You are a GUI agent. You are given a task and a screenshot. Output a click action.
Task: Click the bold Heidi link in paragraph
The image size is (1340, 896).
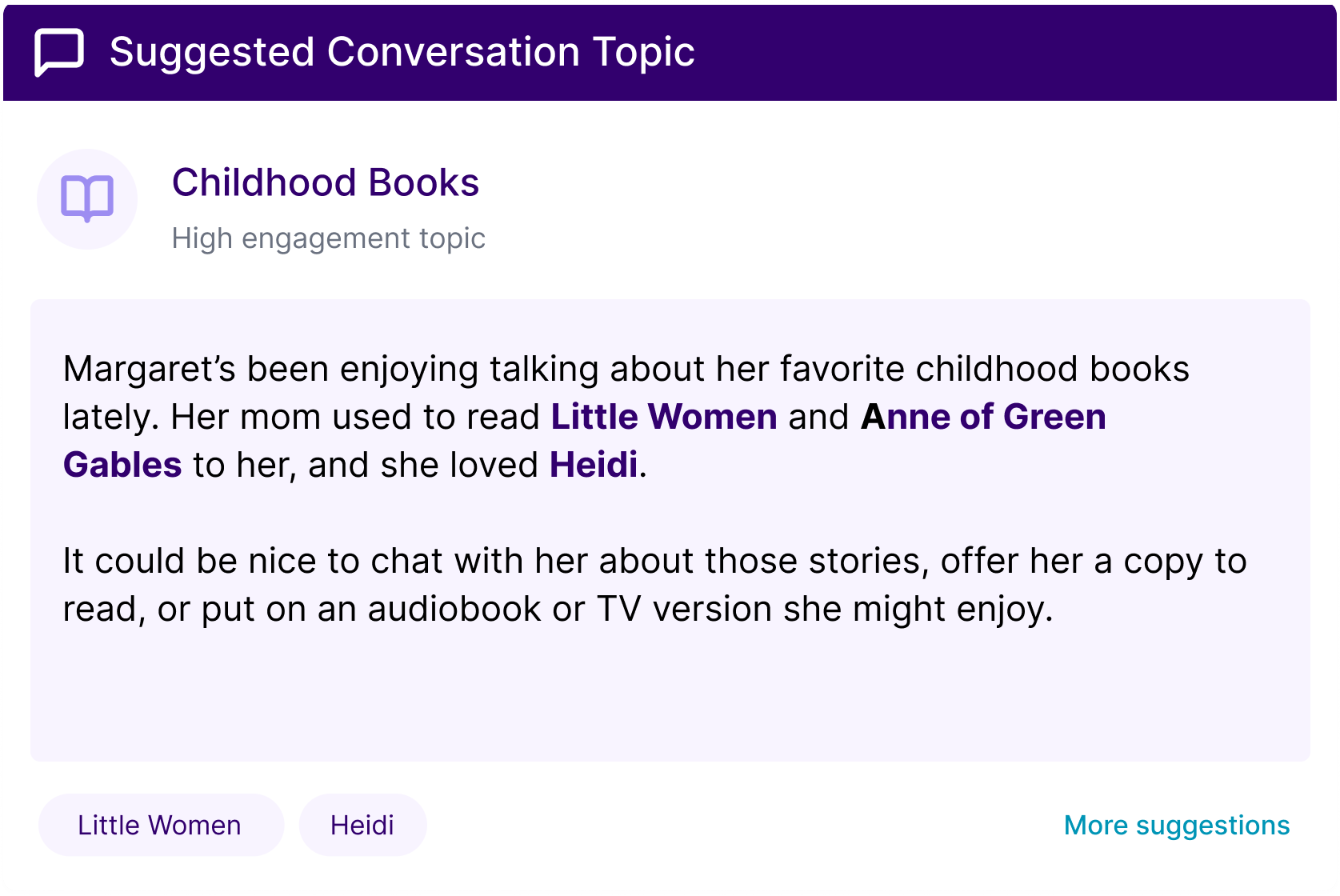[594, 465]
